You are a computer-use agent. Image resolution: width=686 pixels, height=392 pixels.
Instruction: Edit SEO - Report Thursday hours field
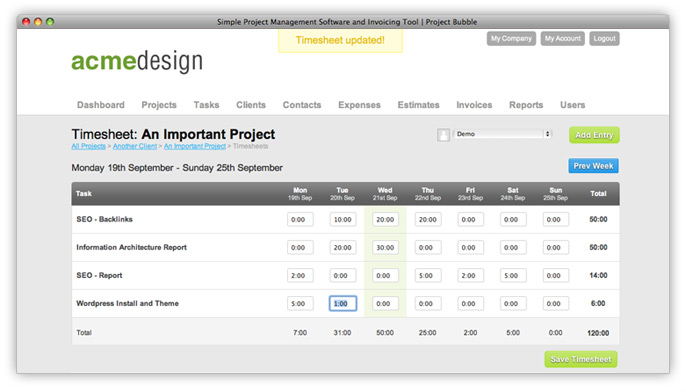428,275
